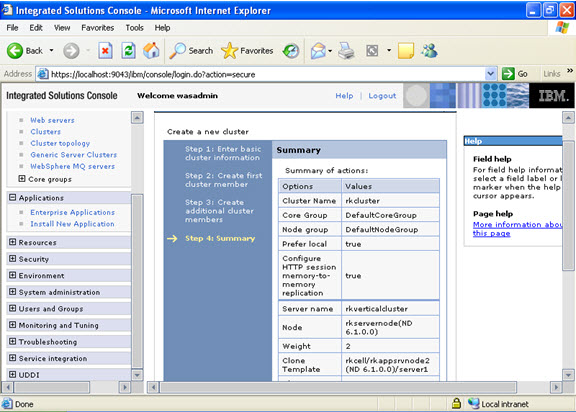Click navigation pane scroll up arrow
The image size is (576, 412).
pos(137,118)
